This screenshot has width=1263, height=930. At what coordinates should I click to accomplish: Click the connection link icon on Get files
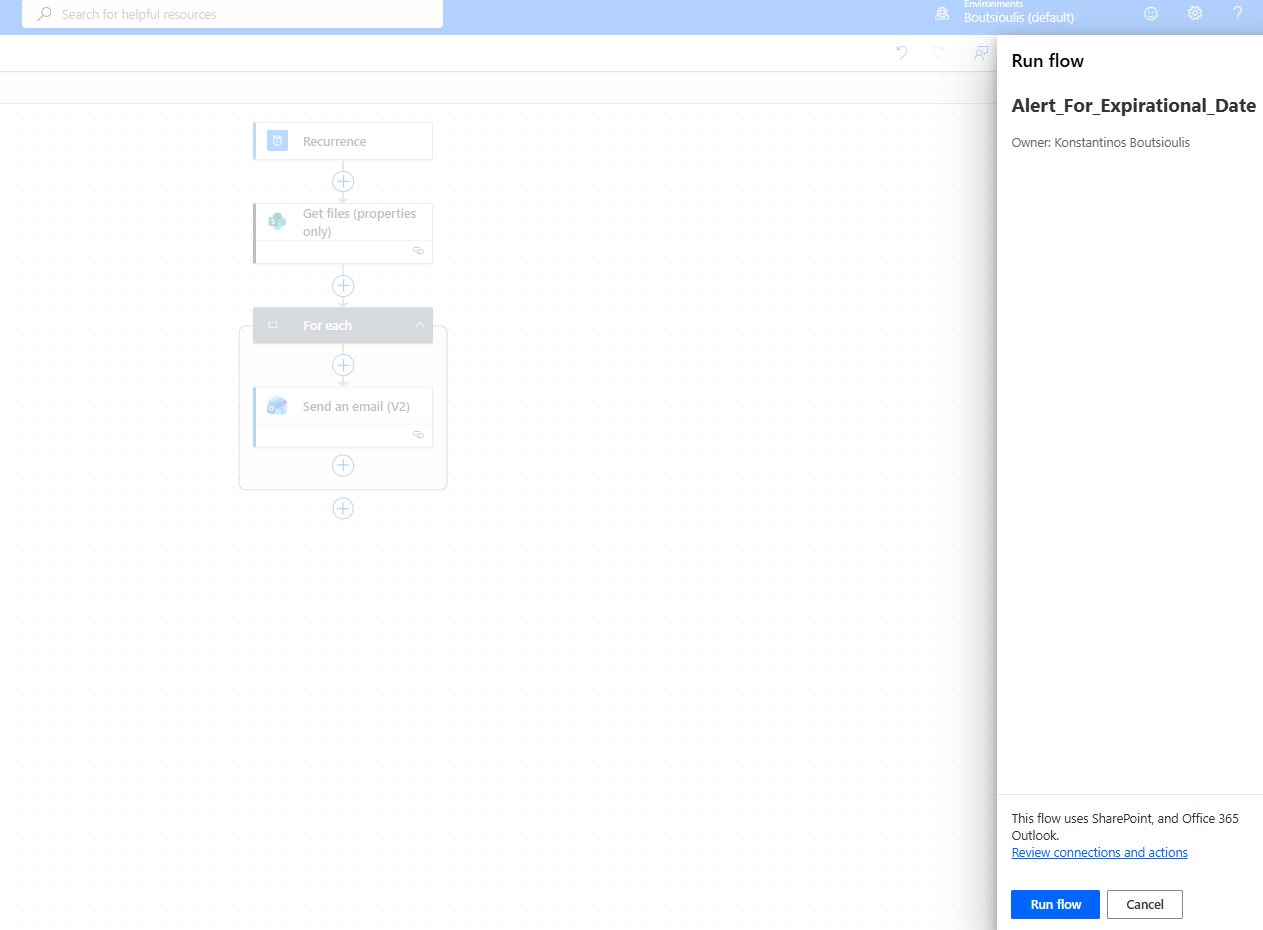[418, 251]
